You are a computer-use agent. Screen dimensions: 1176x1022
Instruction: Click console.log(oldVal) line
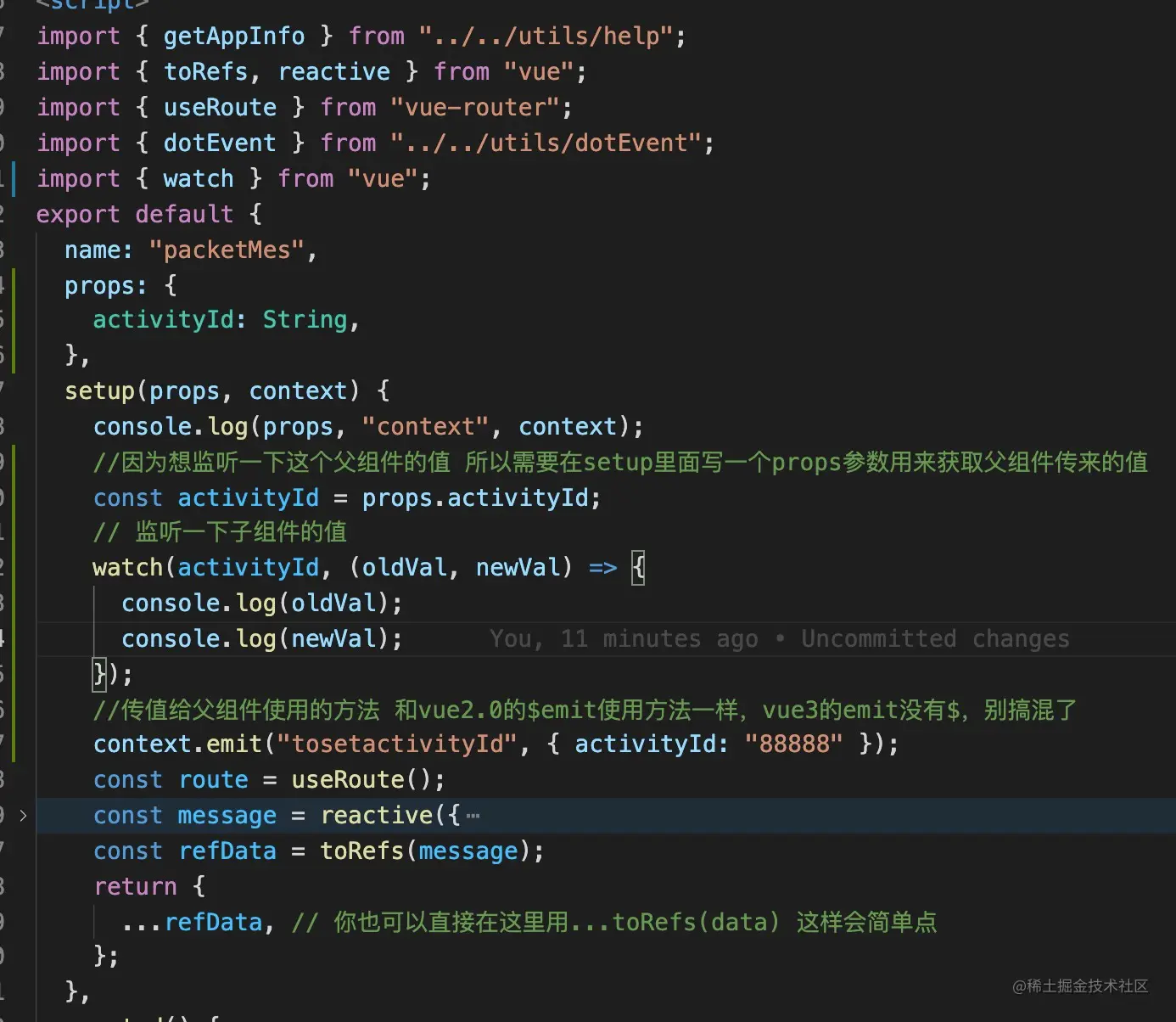262,603
